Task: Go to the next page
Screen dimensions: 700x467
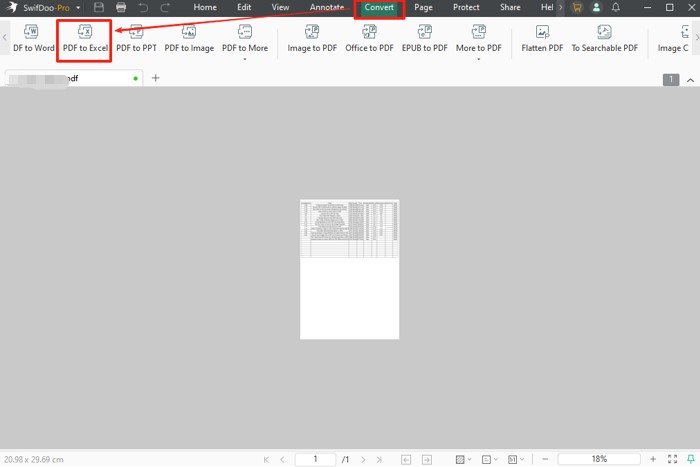Action: [x=363, y=459]
